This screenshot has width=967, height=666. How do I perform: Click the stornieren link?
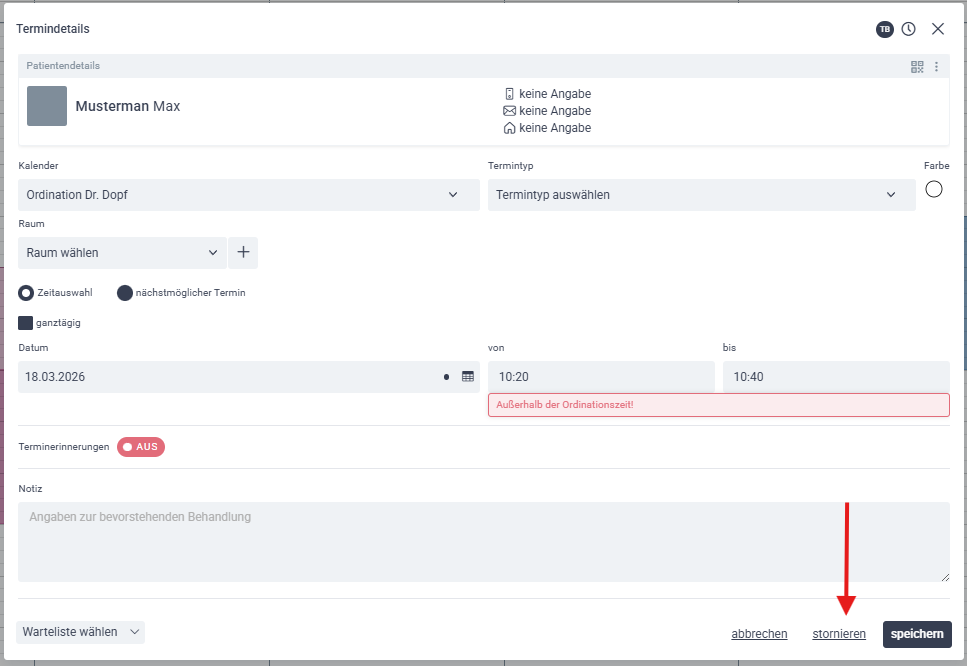[x=839, y=634]
